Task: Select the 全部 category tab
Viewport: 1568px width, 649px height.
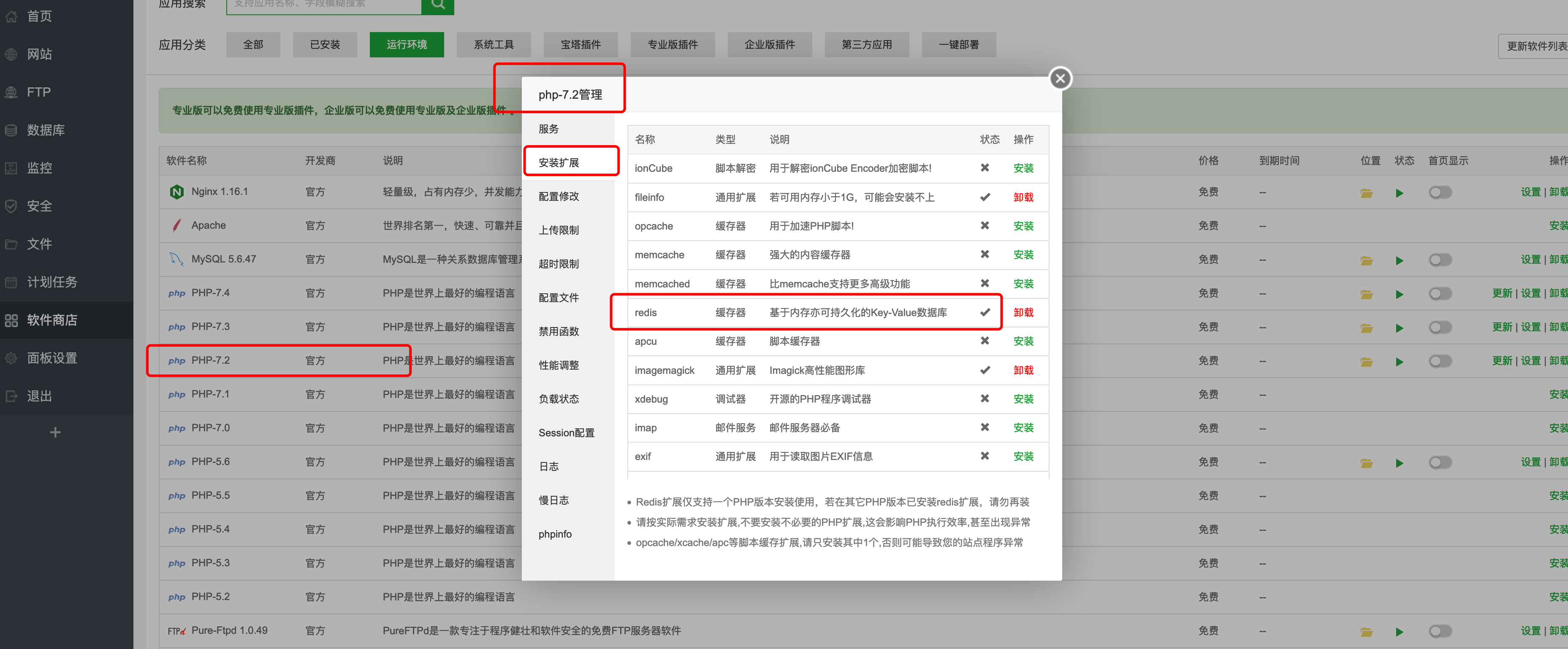Action: coord(253,44)
